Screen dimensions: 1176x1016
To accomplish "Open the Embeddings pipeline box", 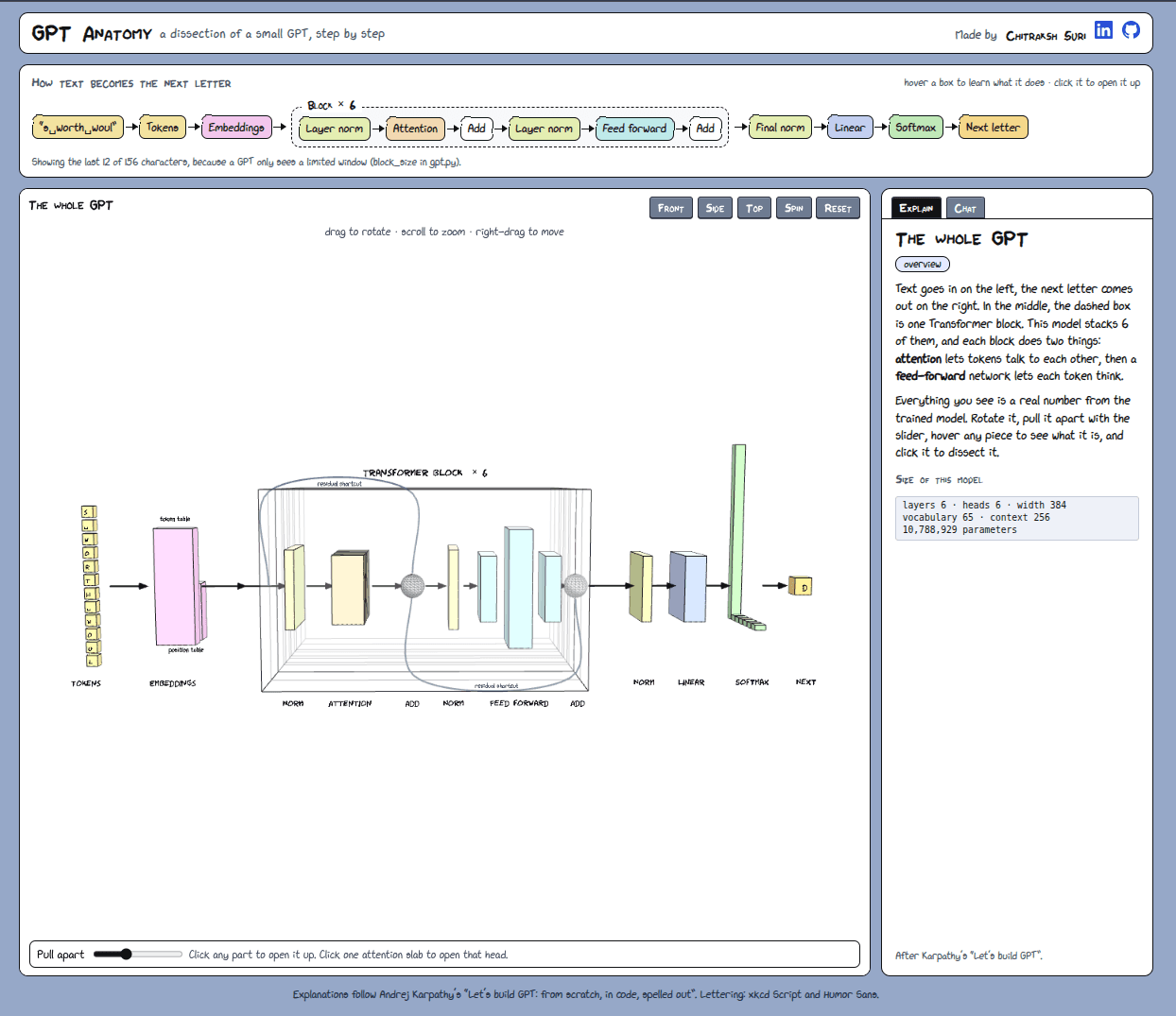I will 236,128.
